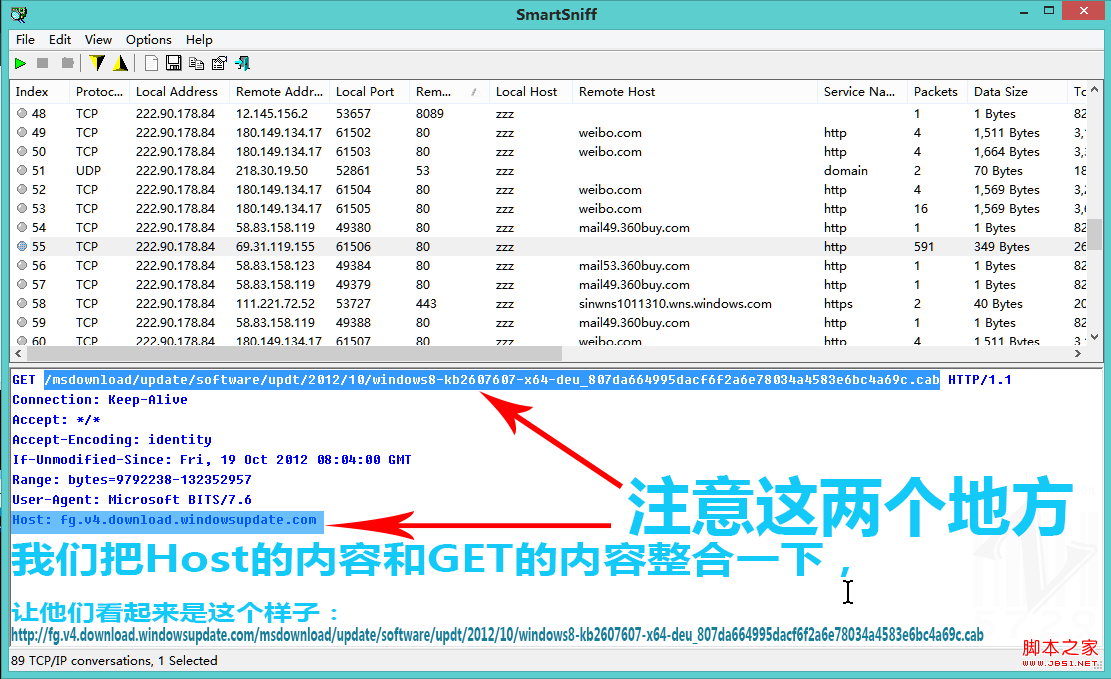1111x679 pixels.
Task: Click SmartSniff app icon in title bar
Action: point(19,13)
